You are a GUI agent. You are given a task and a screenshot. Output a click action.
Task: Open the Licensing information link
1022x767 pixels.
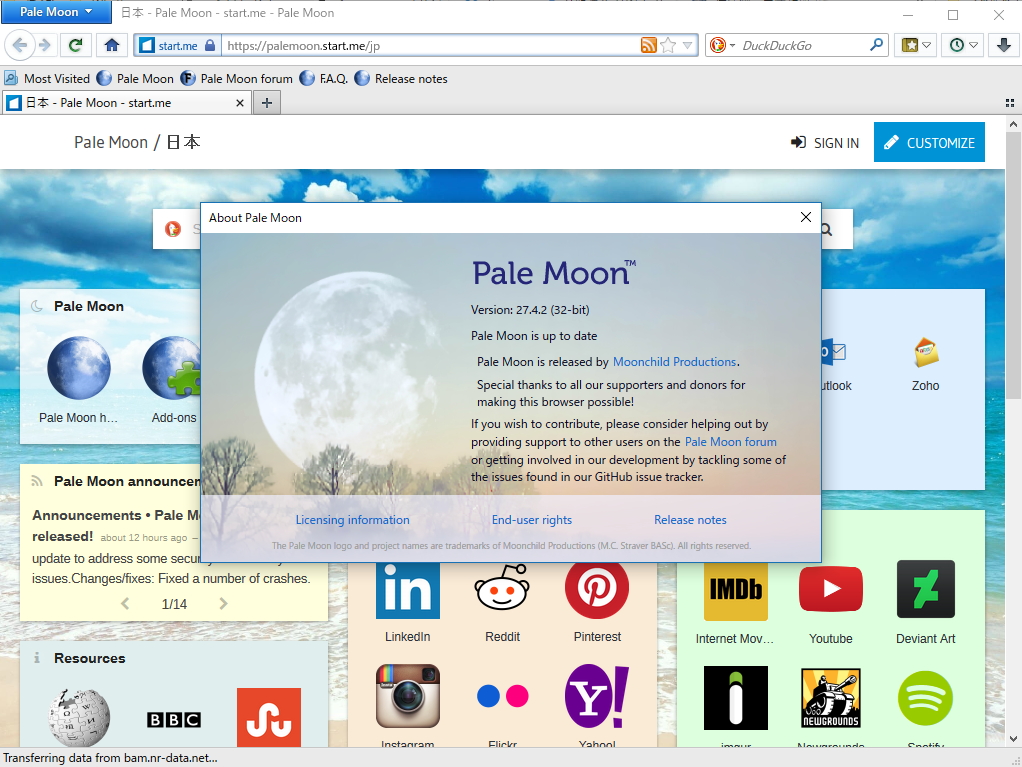(x=352, y=519)
